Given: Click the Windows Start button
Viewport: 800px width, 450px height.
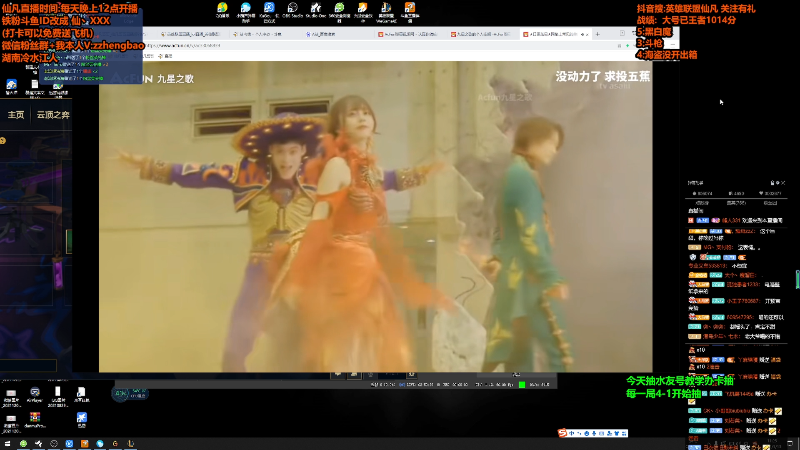Looking at the screenshot, I should click(7, 444).
